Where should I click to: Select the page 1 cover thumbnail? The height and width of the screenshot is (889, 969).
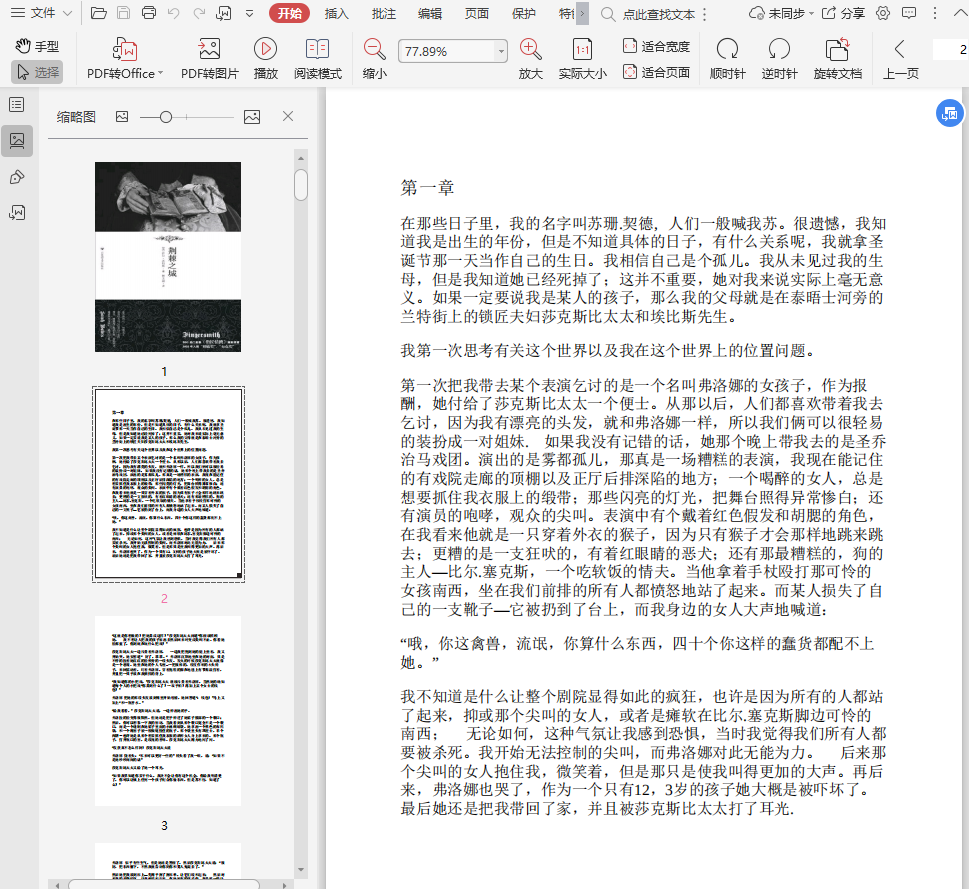pyautogui.click(x=167, y=257)
